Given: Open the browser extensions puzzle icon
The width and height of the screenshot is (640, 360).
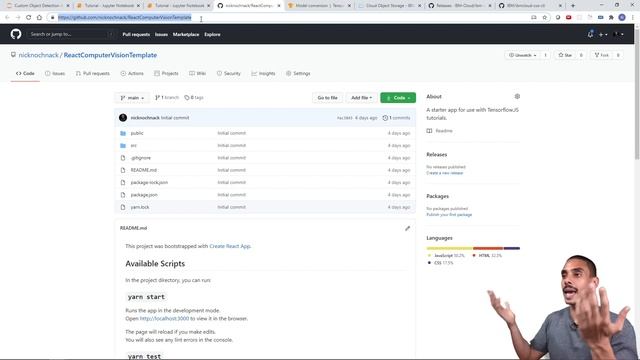Looking at the screenshot, I should pos(611,18).
